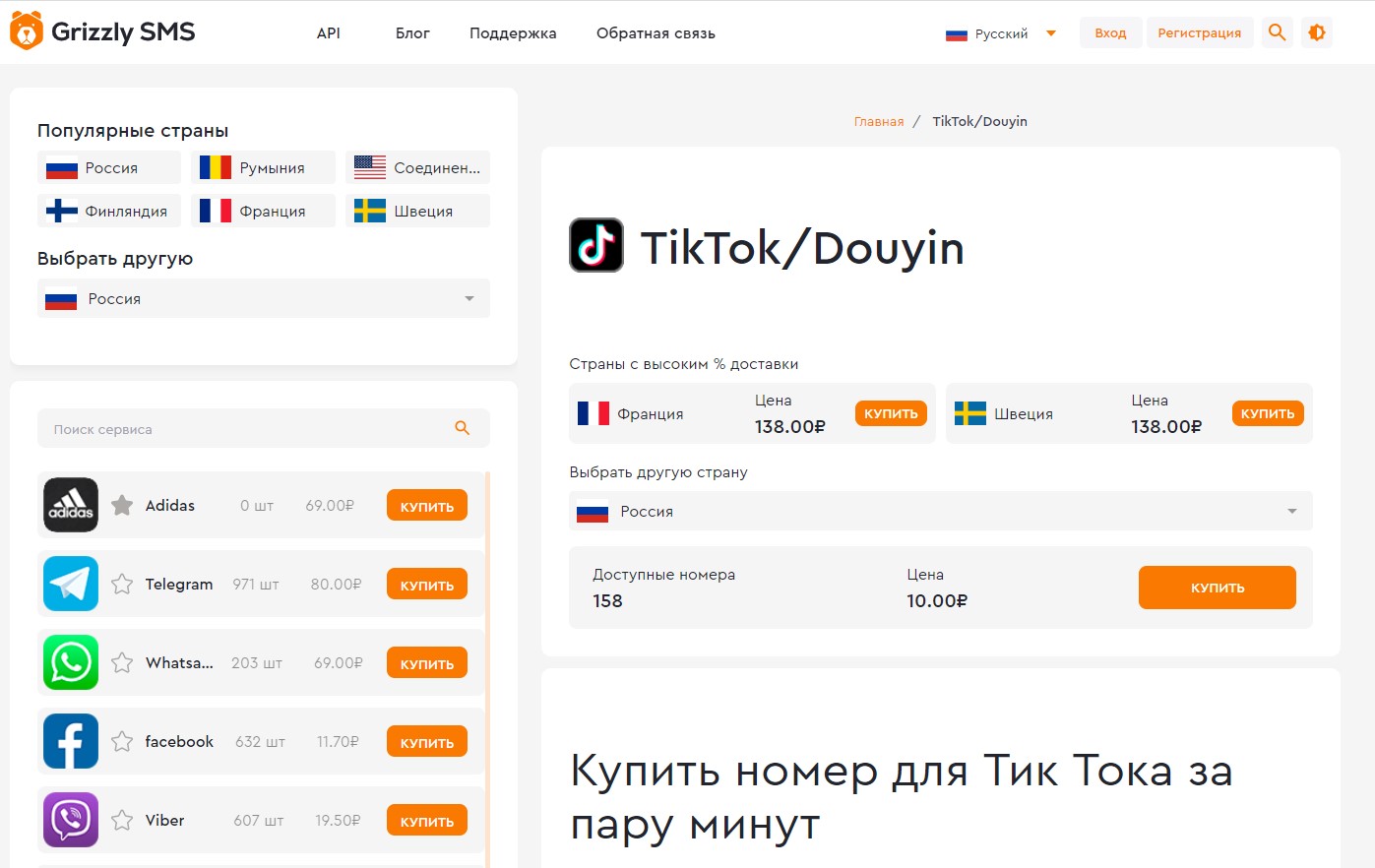Go to Главная breadcrumb link

(x=879, y=122)
